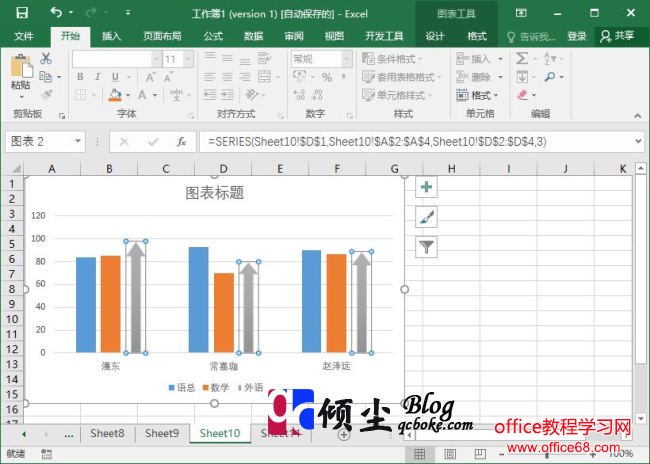Switch to Page Break Preview view
650x464 pixels.
480,454
